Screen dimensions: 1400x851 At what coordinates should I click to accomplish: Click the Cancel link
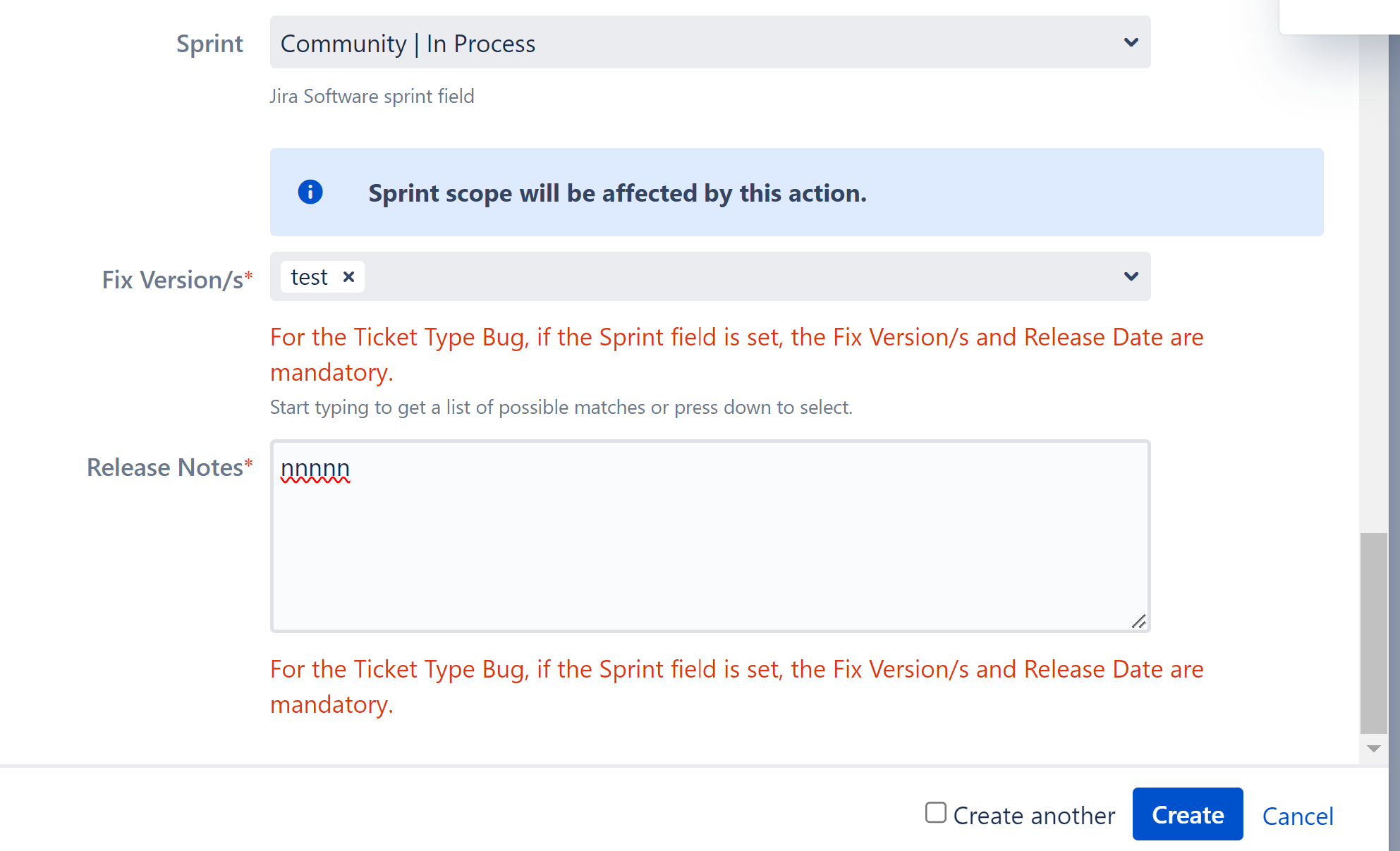[x=1298, y=815]
